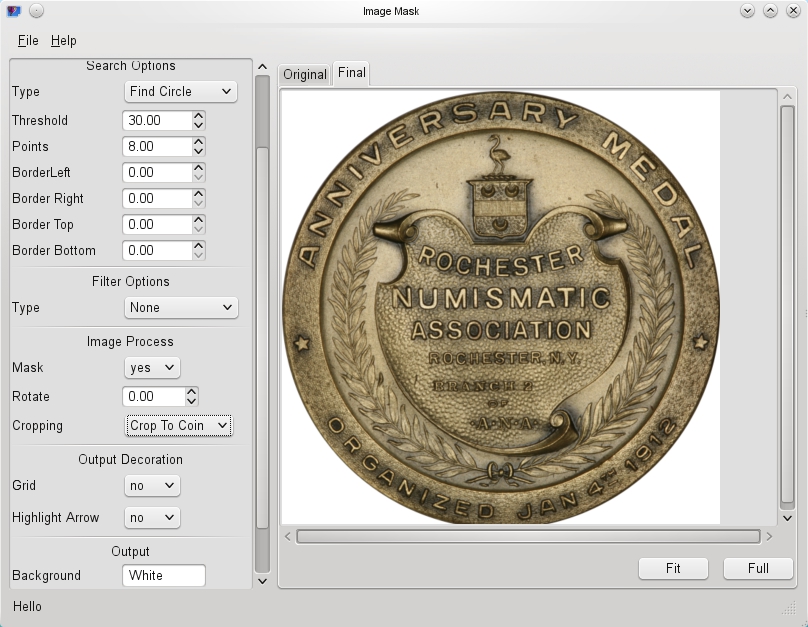This screenshot has height=627, width=808.
Task: Open the Help menu
Action: pyautogui.click(x=63, y=40)
